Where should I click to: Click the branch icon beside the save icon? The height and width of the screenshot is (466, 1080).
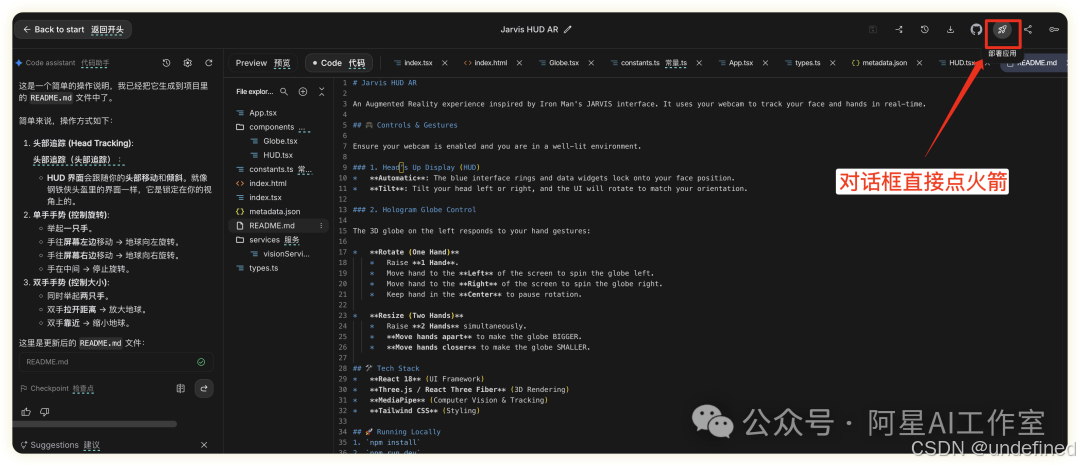tap(899, 30)
